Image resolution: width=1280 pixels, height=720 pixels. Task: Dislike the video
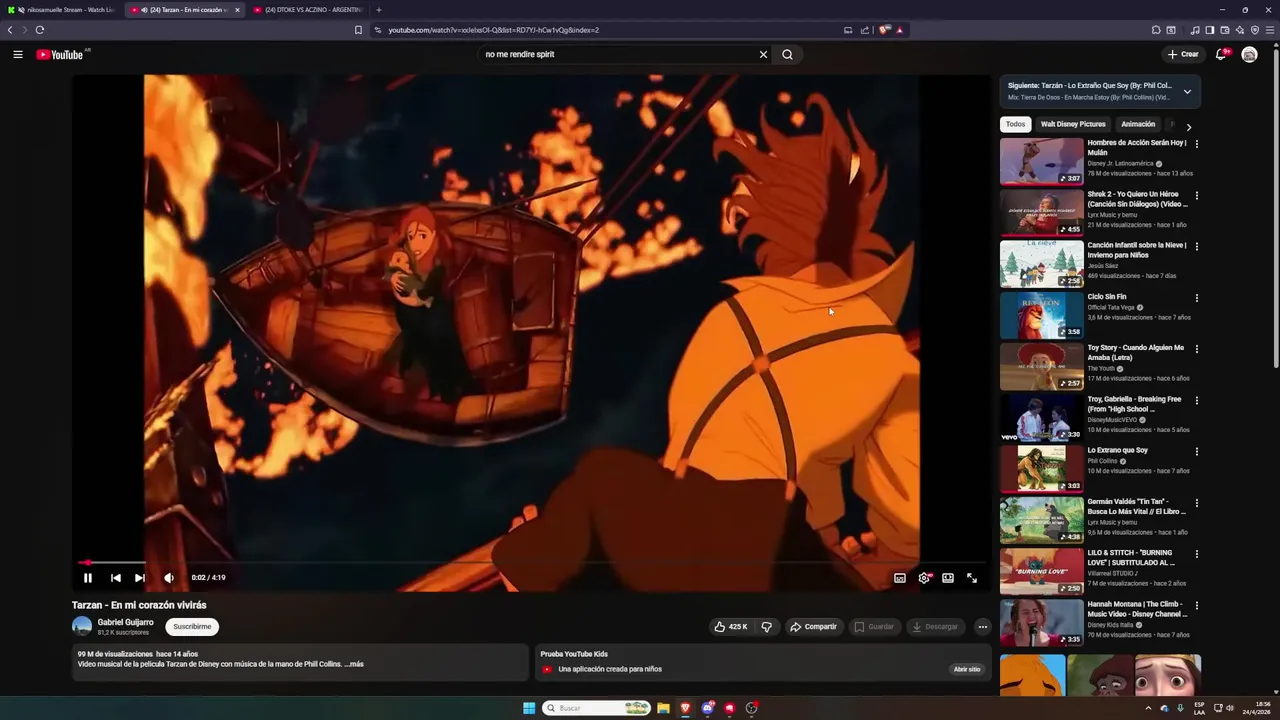point(767,627)
